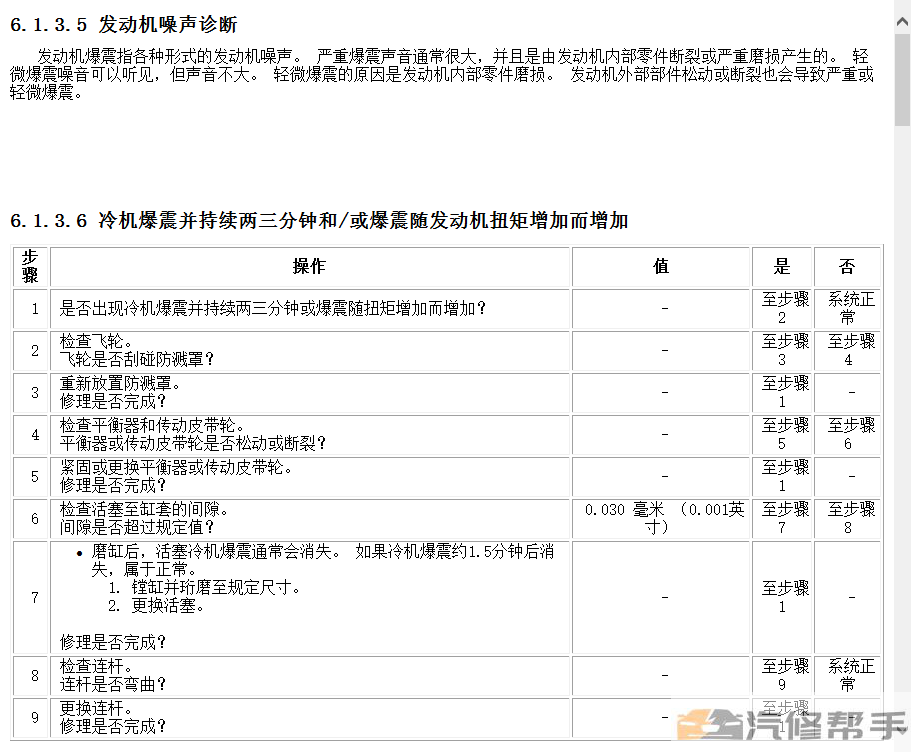The height and width of the screenshot is (752, 911).
Task: Select the list item '更换活塞。'
Action: [168, 606]
